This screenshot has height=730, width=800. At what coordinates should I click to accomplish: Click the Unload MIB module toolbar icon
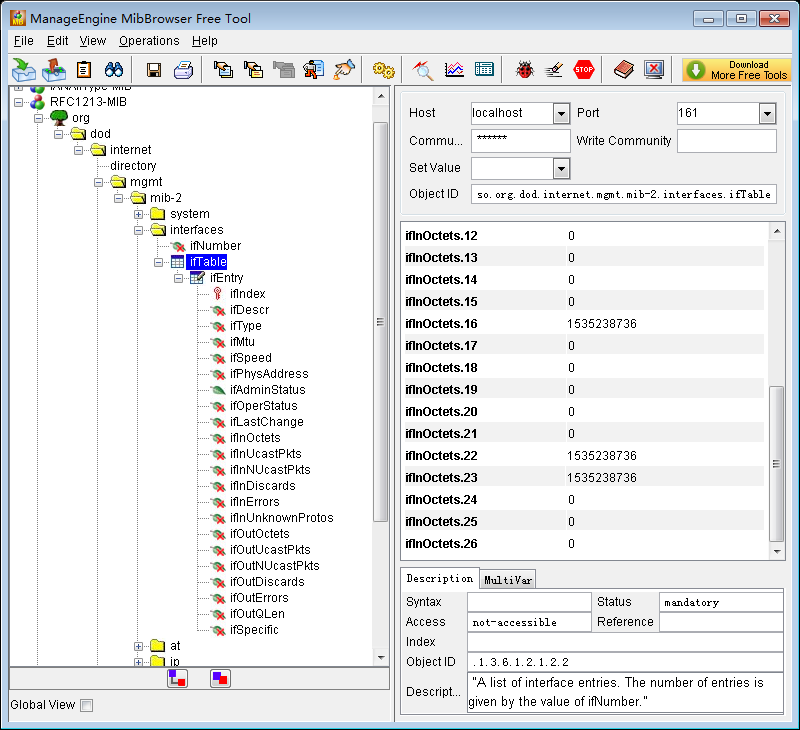click(x=54, y=69)
